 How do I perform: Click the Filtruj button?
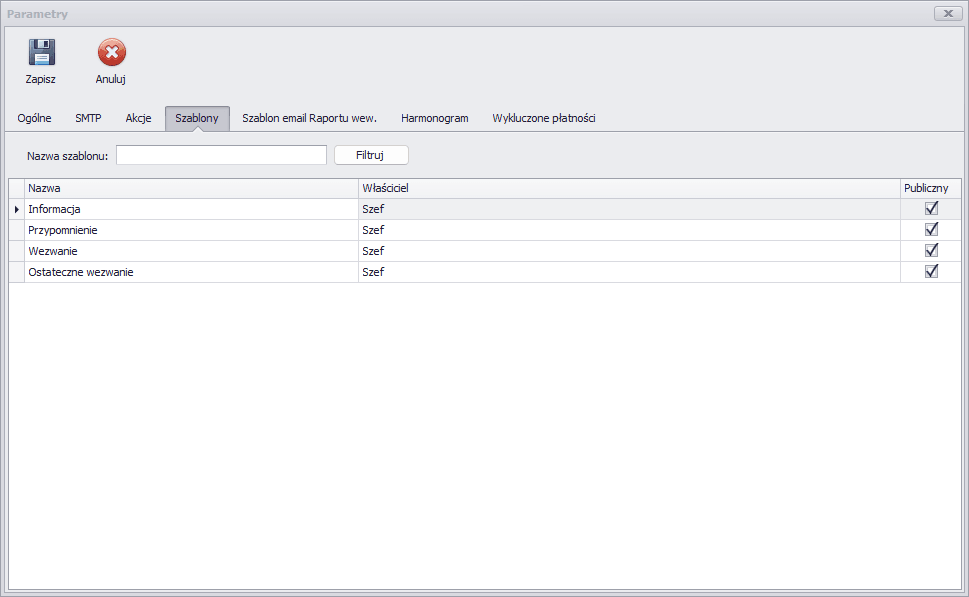[x=371, y=155]
